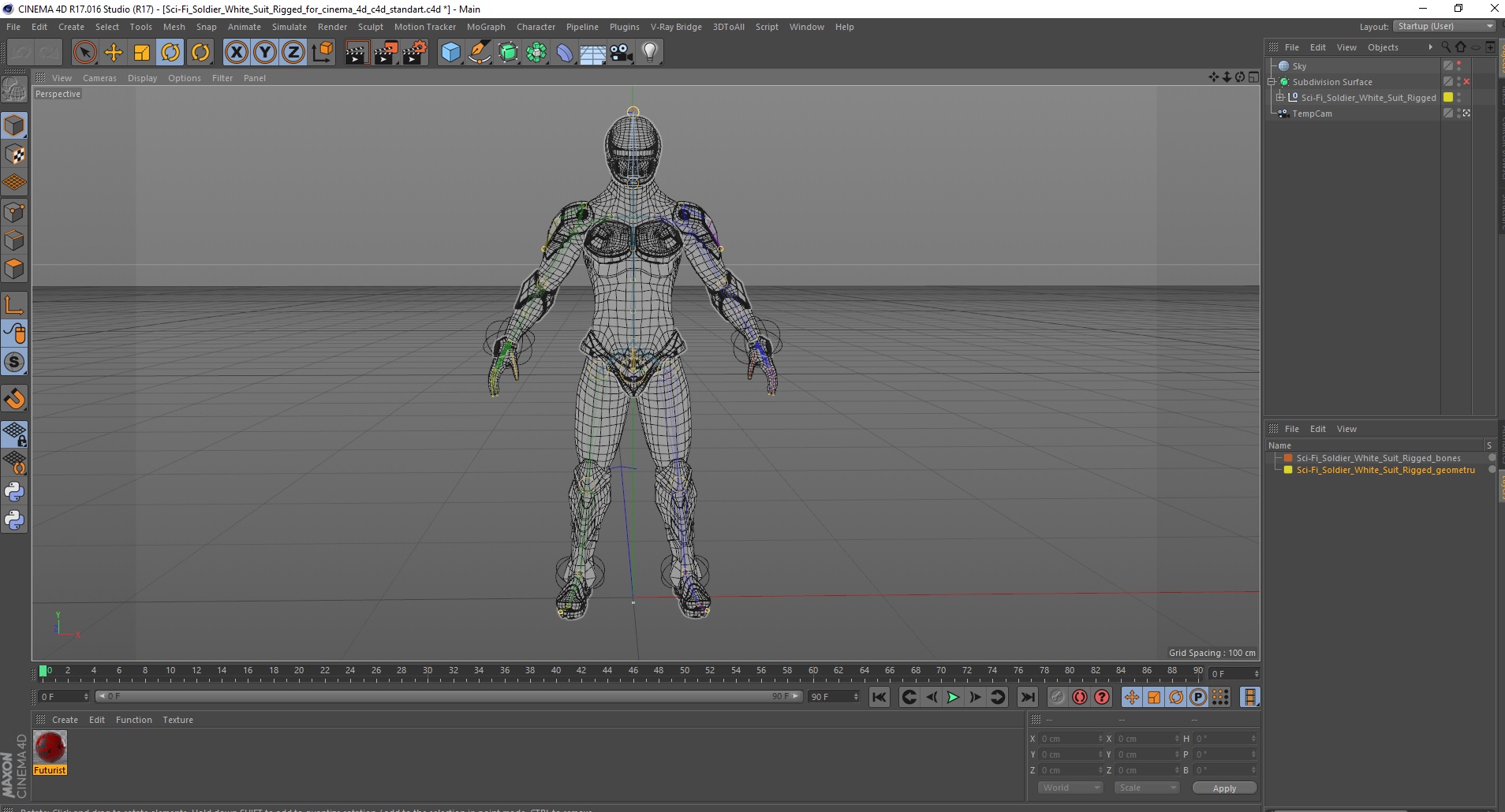Switch to Texture mode in left toolbar
Image resolution: width=1505 pixels, height=812 pixels.
14,155
